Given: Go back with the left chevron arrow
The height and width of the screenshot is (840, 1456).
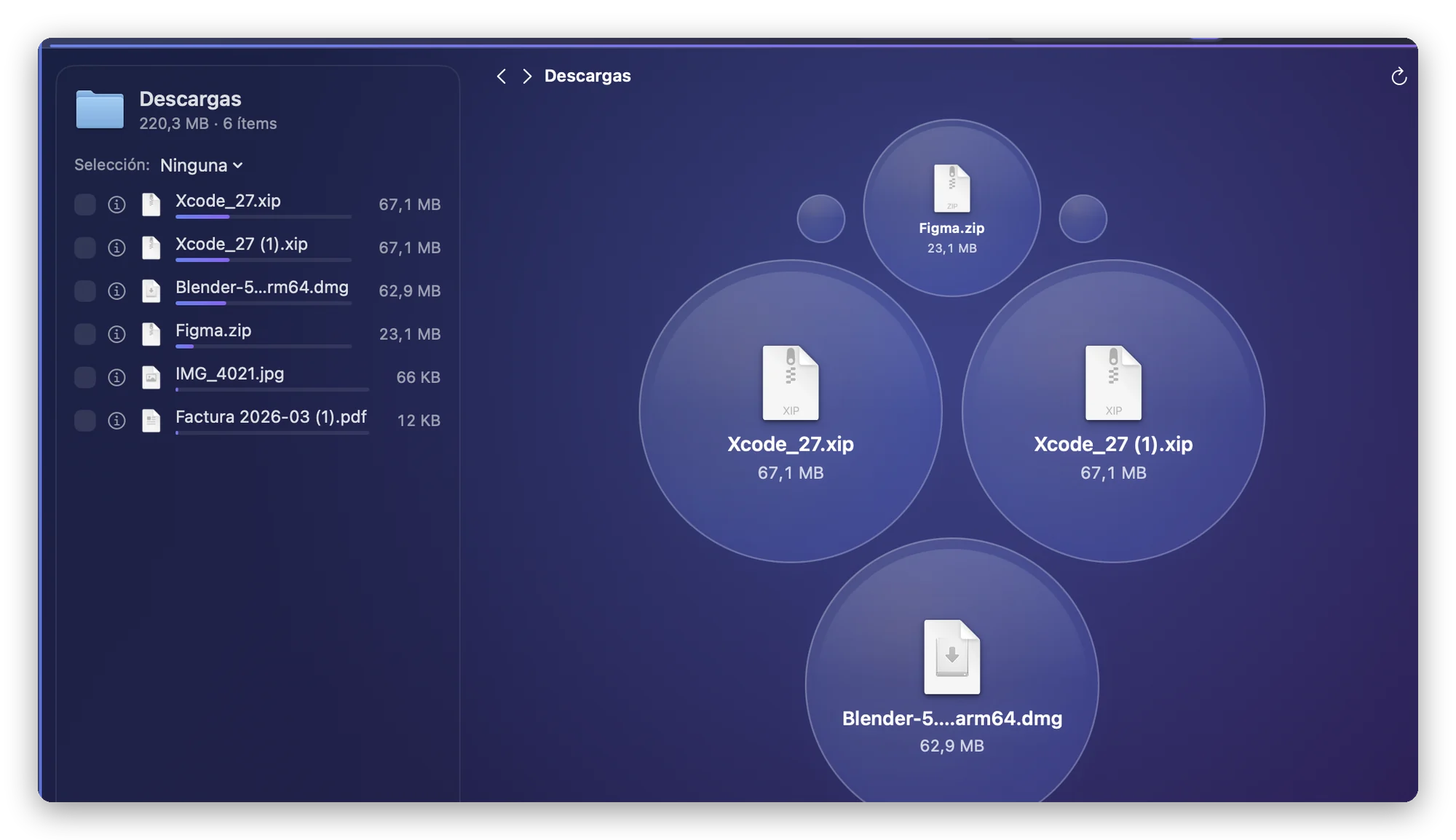Looking at the screenshot, I should point(501,76).
